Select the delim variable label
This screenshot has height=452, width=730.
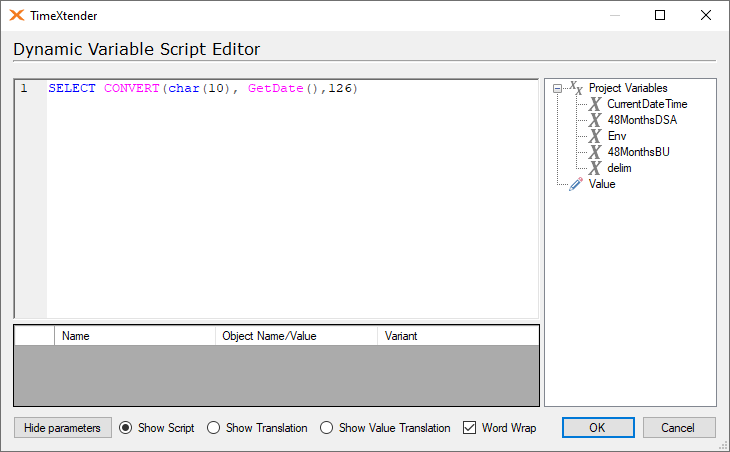pos(619,168)
